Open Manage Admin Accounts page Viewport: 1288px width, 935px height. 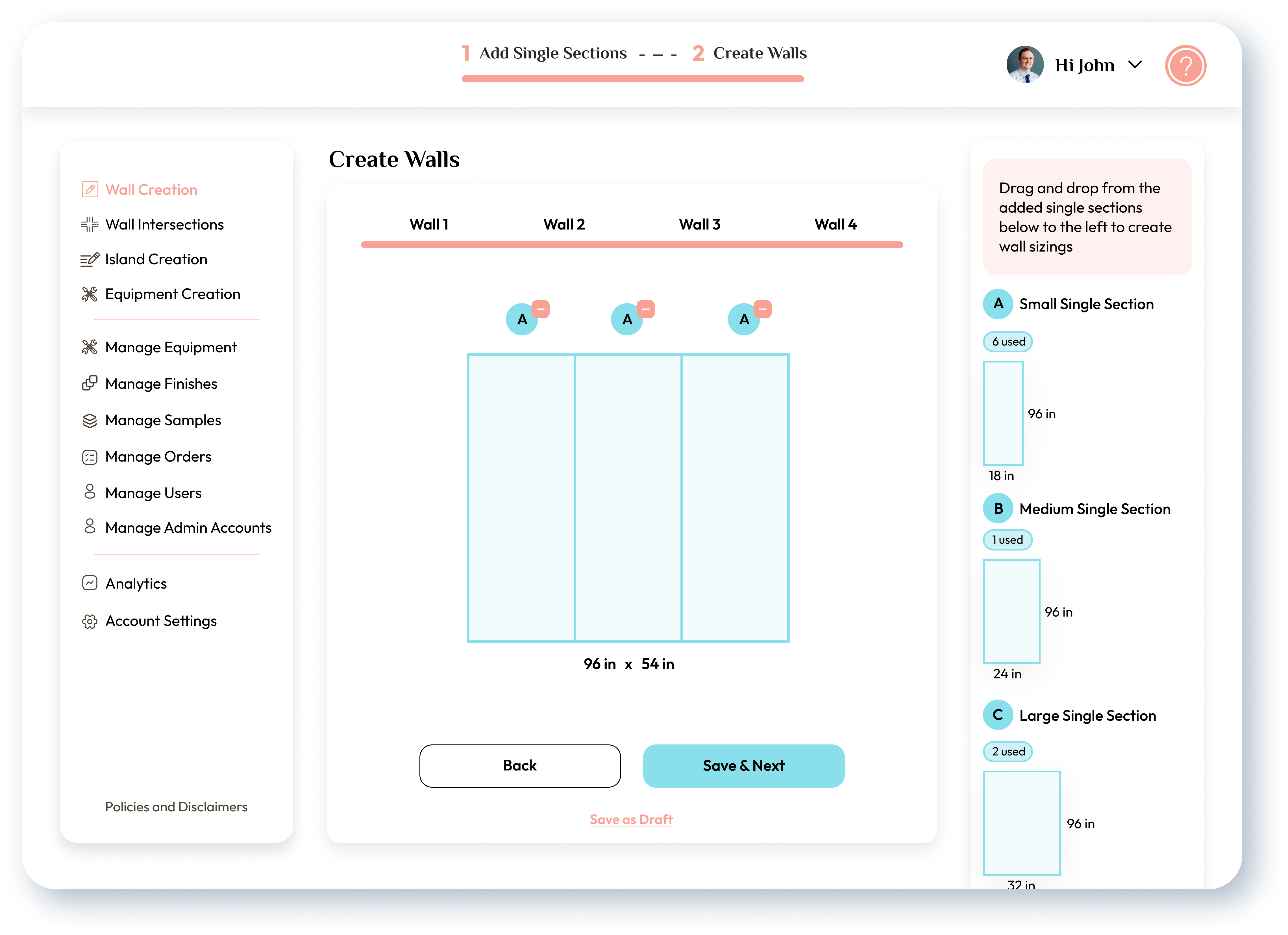[189, 528]
